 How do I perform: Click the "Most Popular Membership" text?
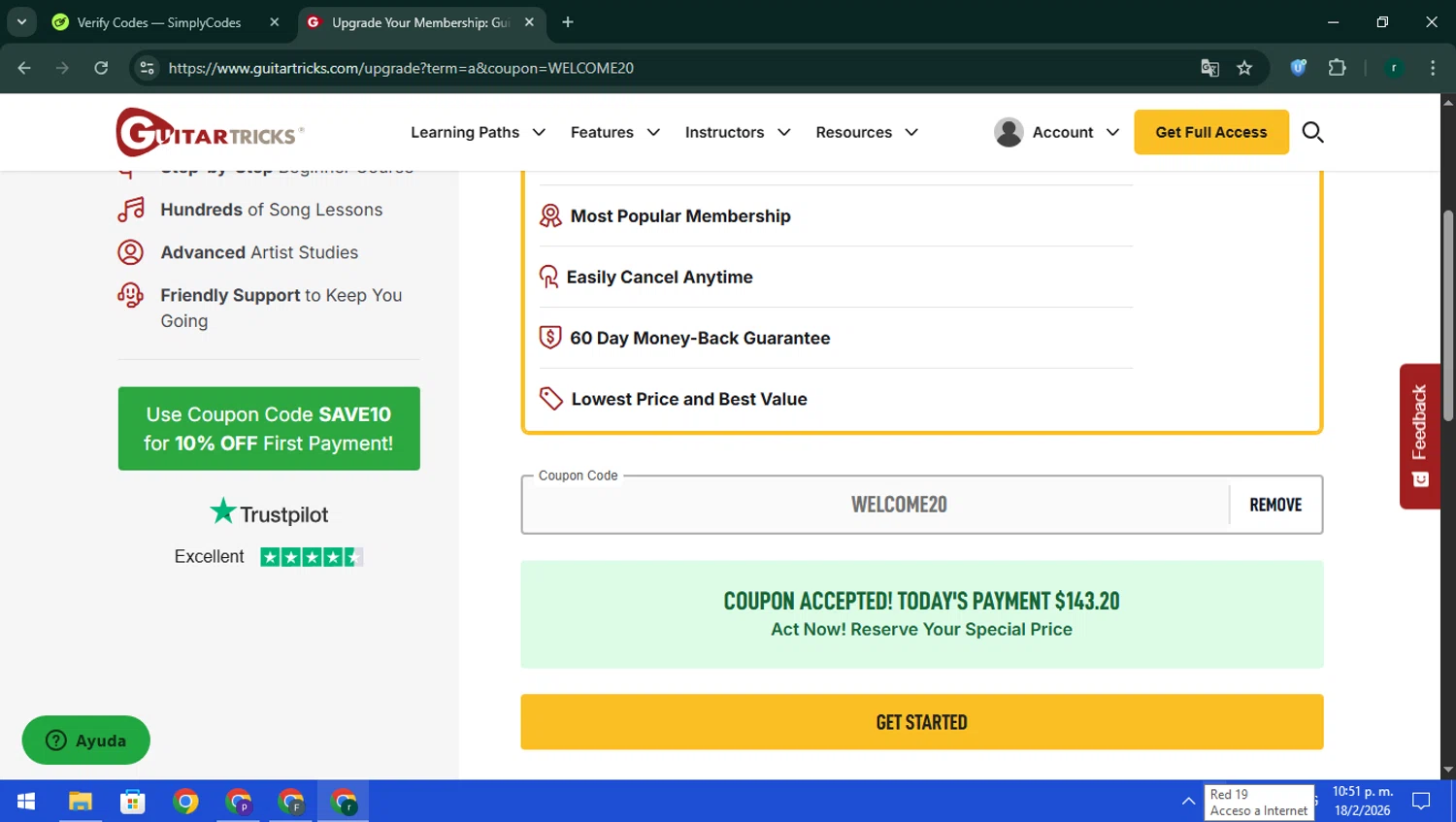(680, 216)
